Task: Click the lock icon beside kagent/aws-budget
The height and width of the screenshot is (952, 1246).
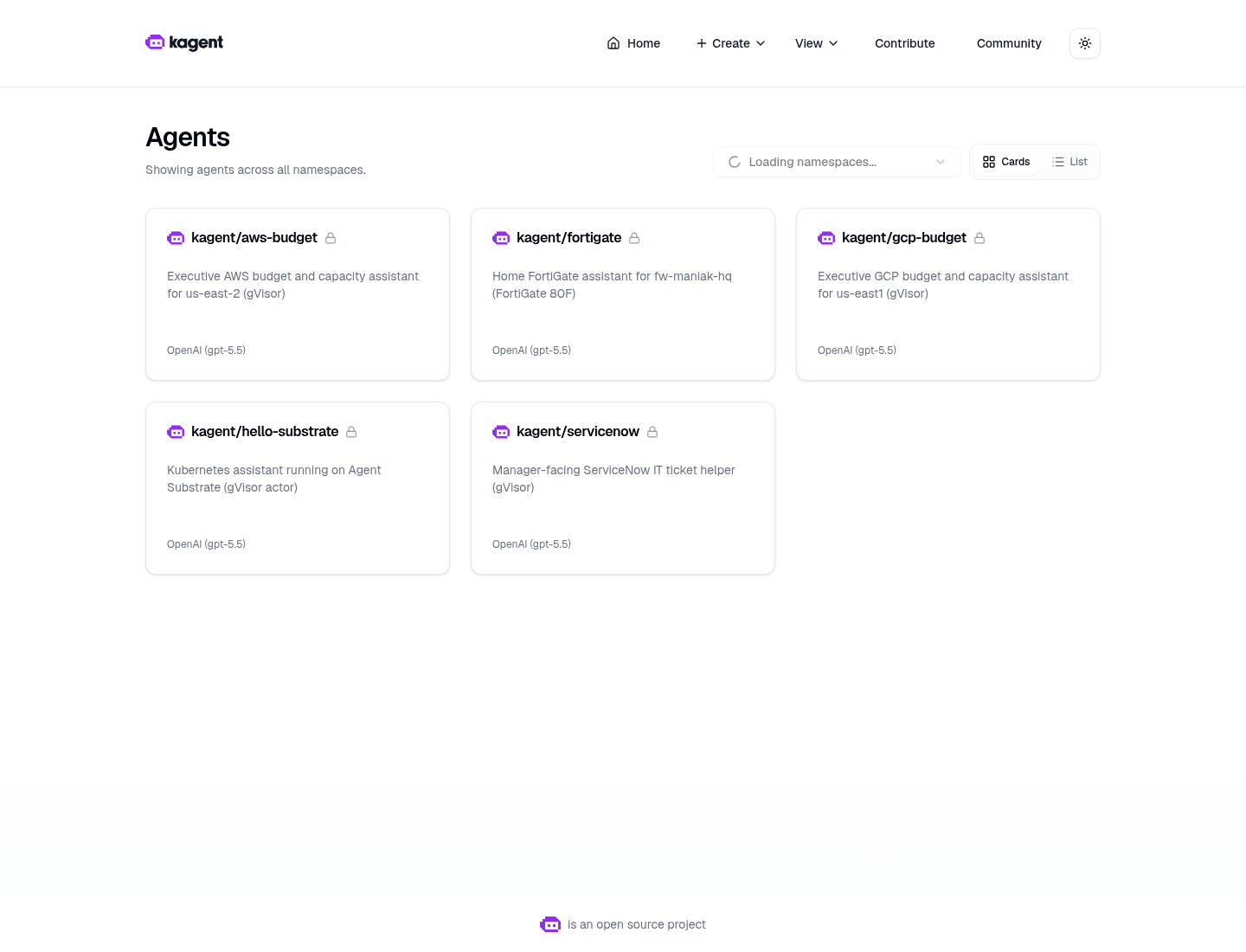Action: 331,238
